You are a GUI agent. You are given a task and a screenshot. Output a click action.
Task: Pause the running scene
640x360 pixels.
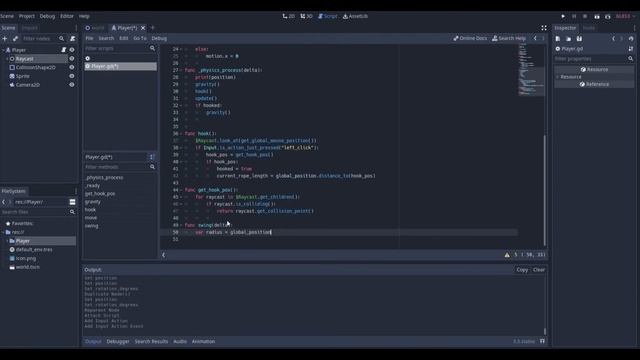[574, 16]
